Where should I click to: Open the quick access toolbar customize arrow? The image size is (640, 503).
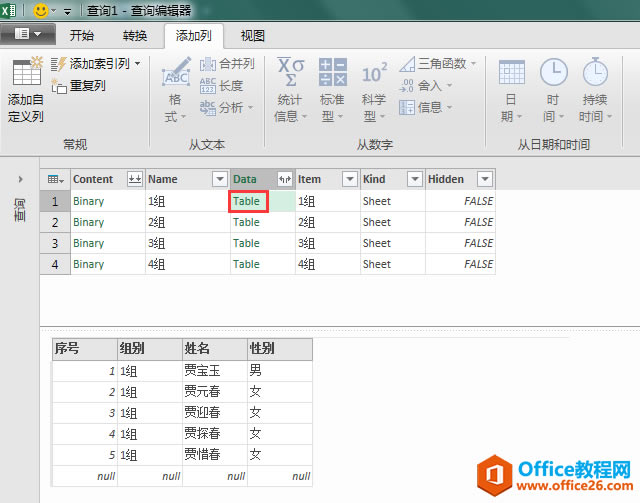click(67, 11)
